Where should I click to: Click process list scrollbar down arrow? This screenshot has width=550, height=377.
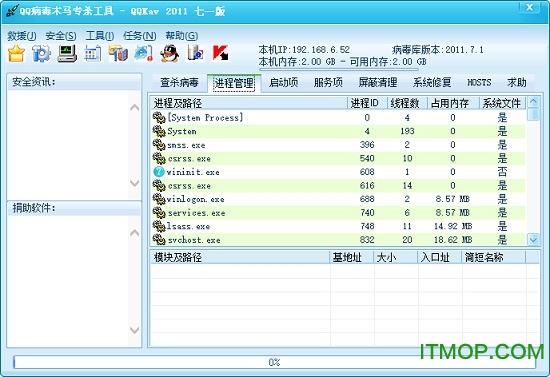pos(534,240)
